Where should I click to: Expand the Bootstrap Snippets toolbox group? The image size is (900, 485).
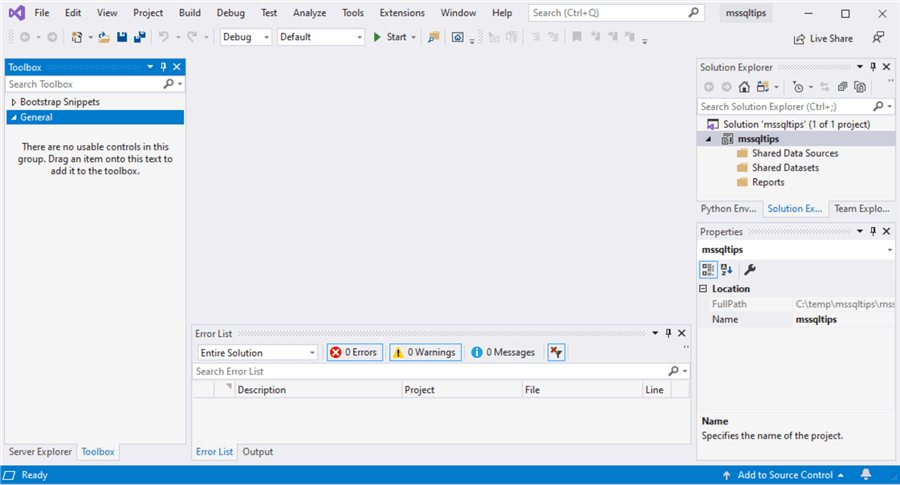coord(14,102)
